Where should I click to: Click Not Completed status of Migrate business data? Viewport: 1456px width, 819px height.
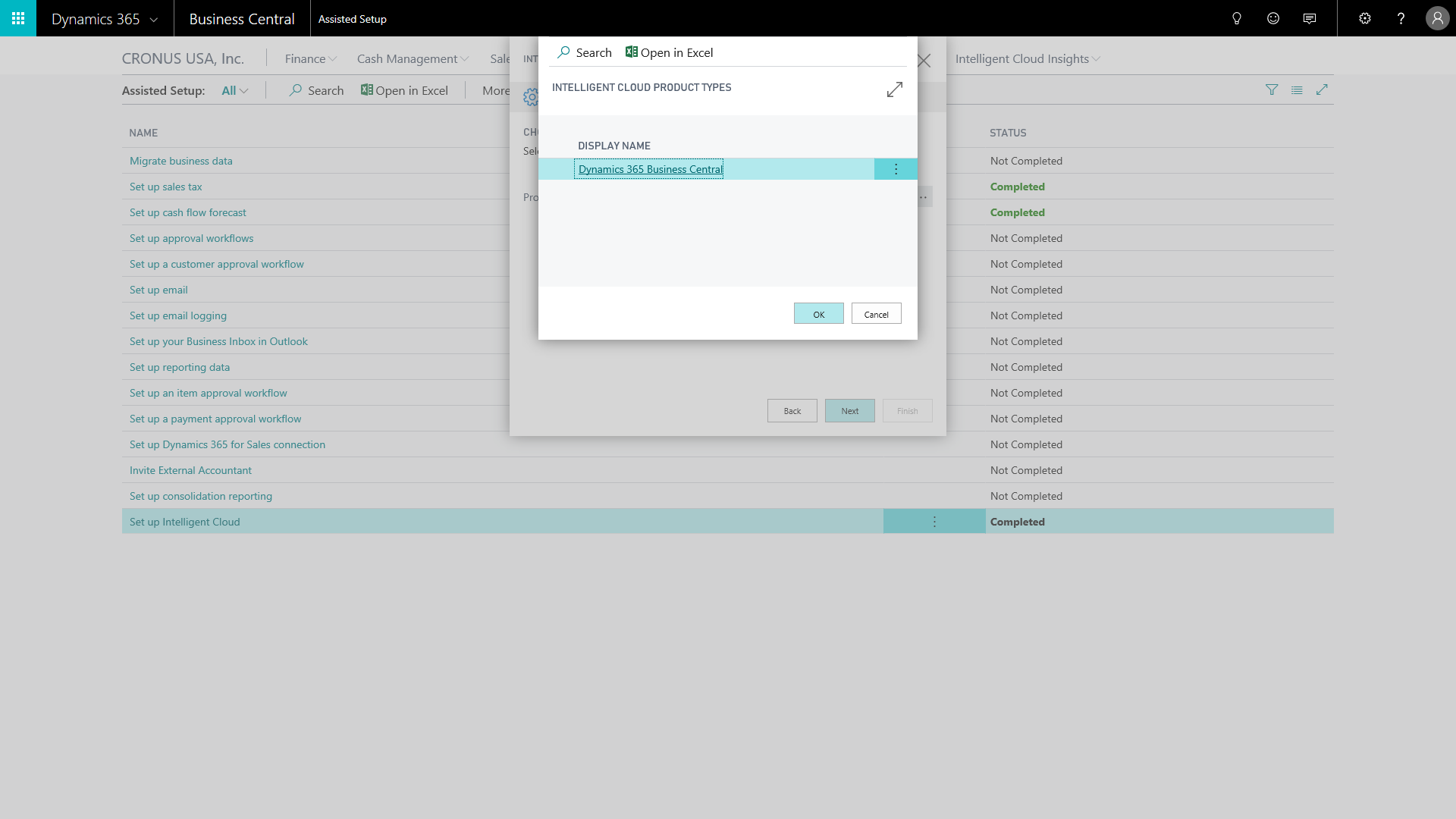[1026, 161]
